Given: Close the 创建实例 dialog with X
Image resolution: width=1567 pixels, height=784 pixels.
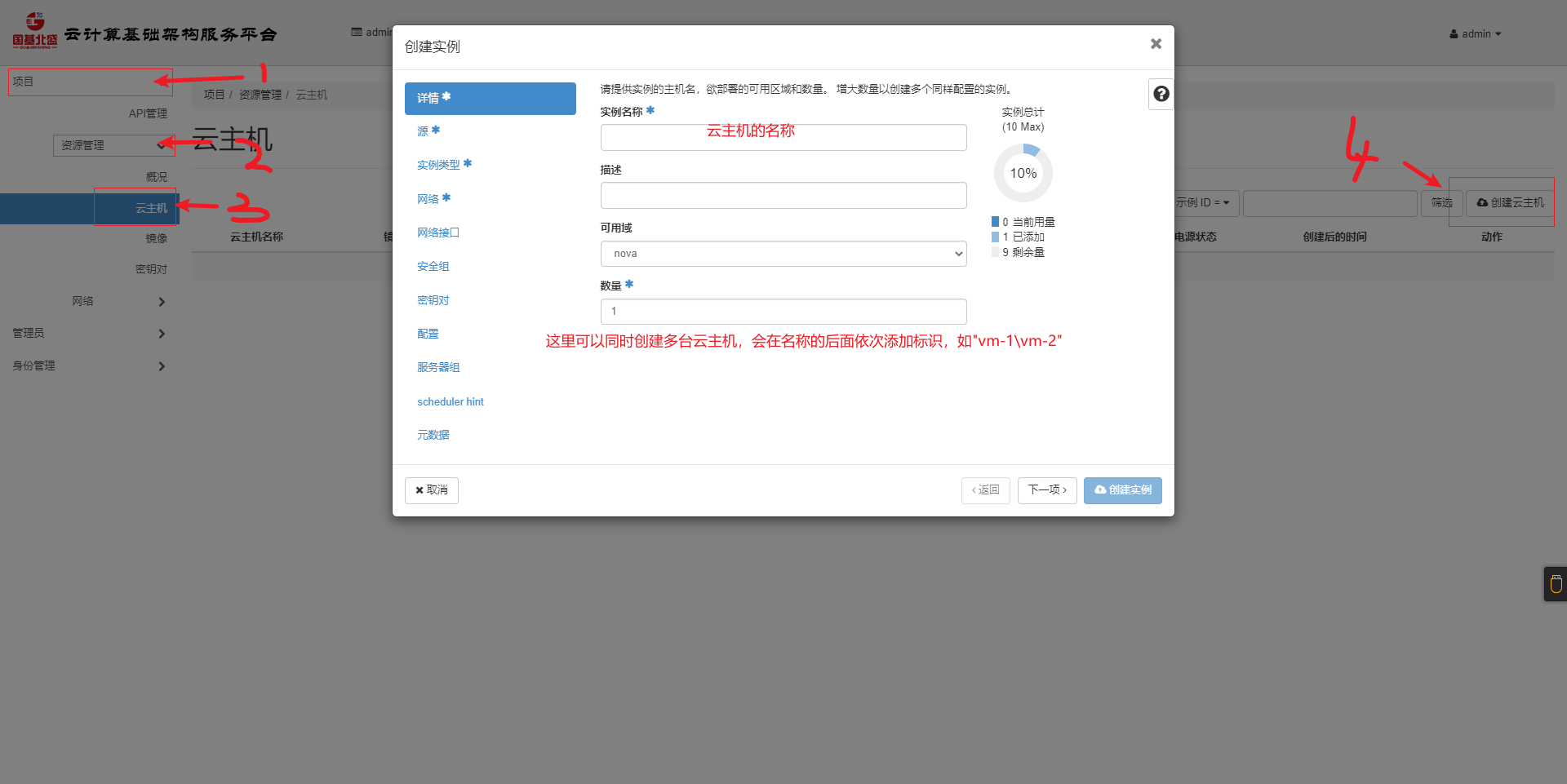Looking at the screenshot, I should click(1156, 44).
